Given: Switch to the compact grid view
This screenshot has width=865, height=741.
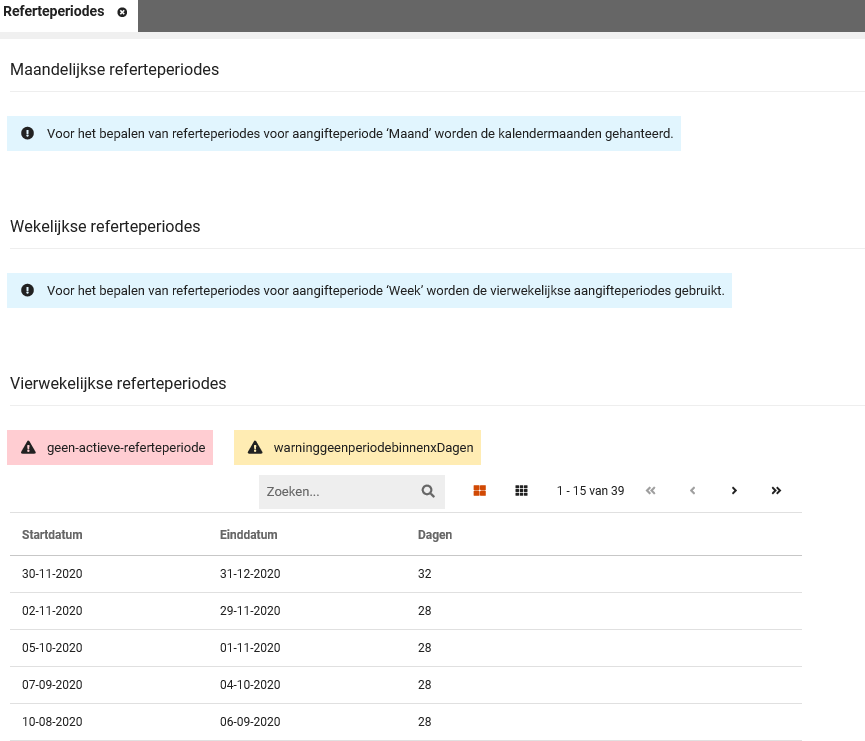Looking at the screenshot, I should click(x=521, y=491).
